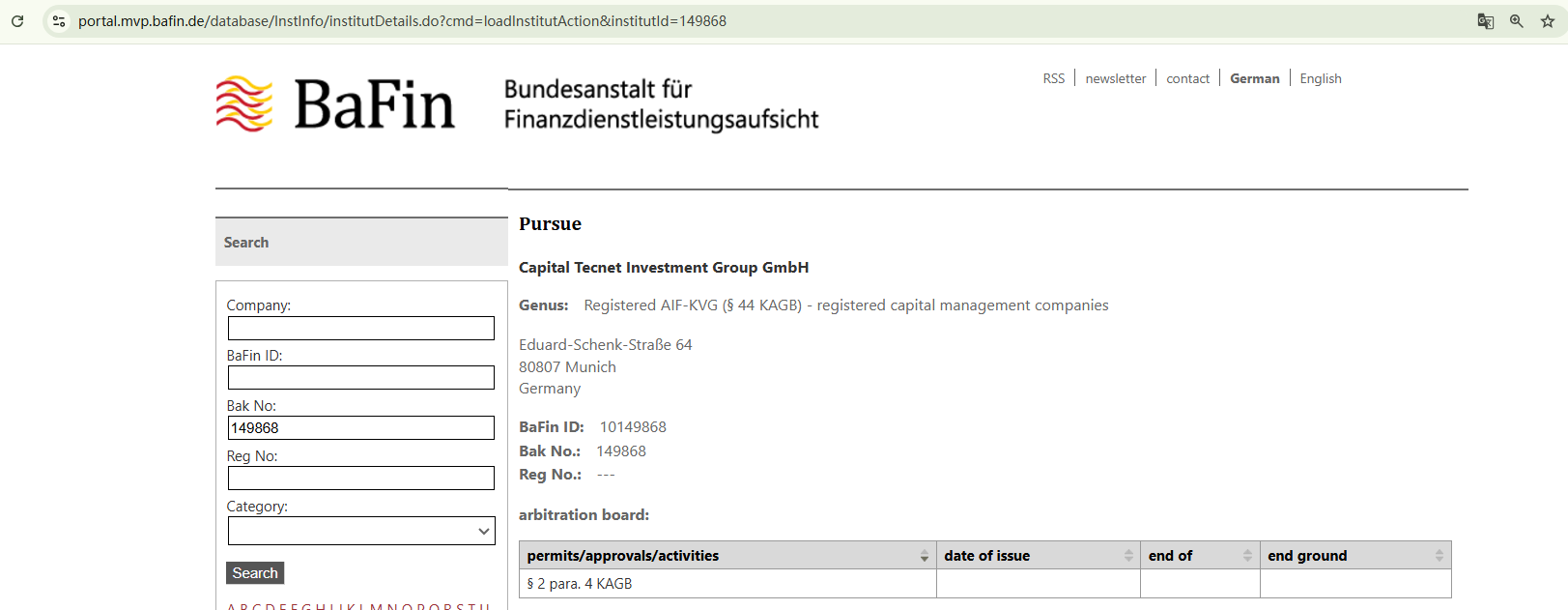Click the Pursue heading
The image size is (1568, 610).
[x=550, y=223]
